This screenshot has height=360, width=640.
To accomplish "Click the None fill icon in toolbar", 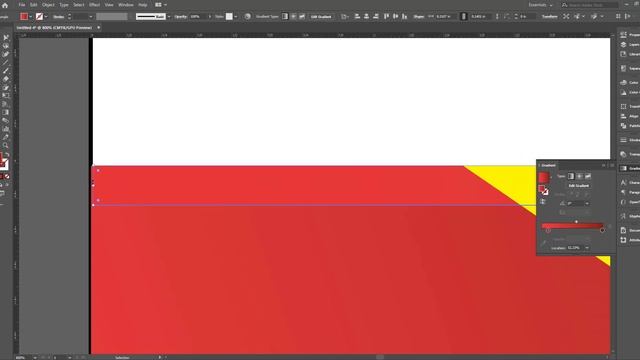I will pyautogui.click(x=7, y=177).
